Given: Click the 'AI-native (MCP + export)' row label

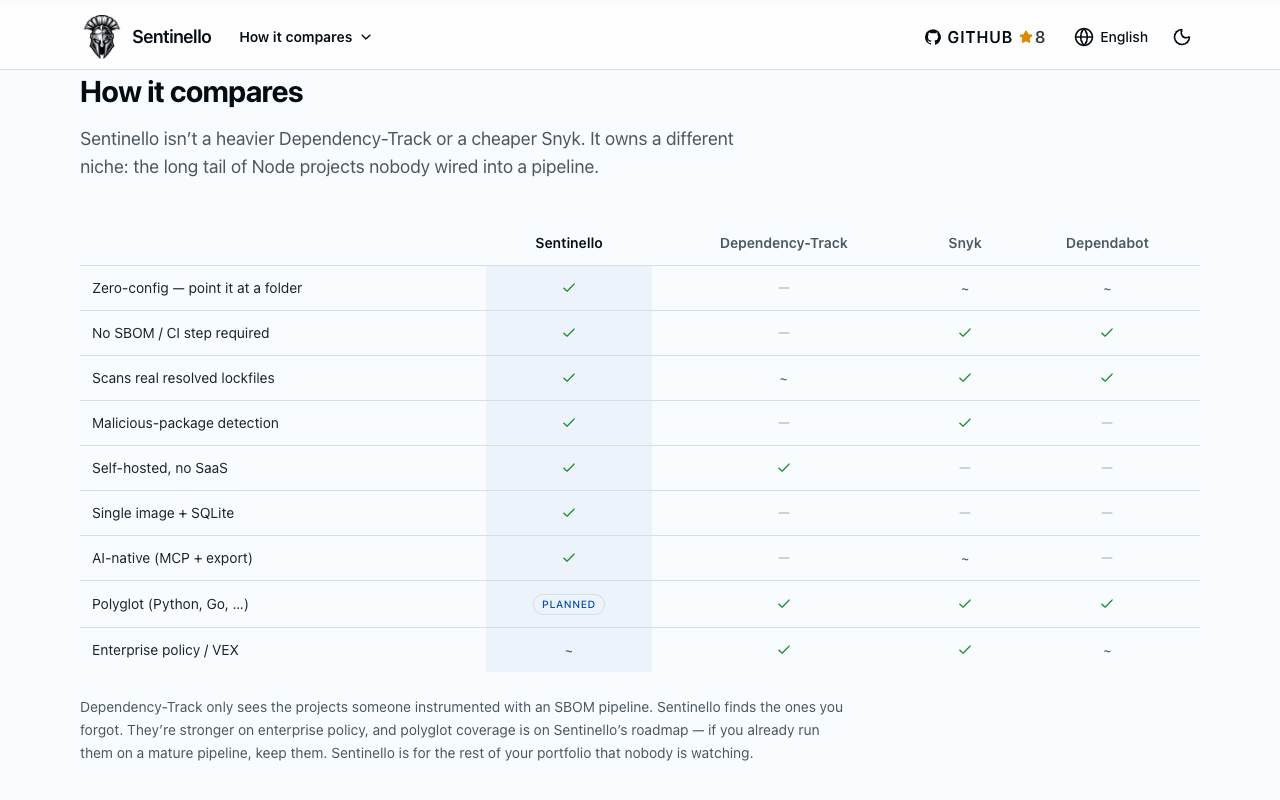Looking at the screenshot, I should click(x=172, y=558).
